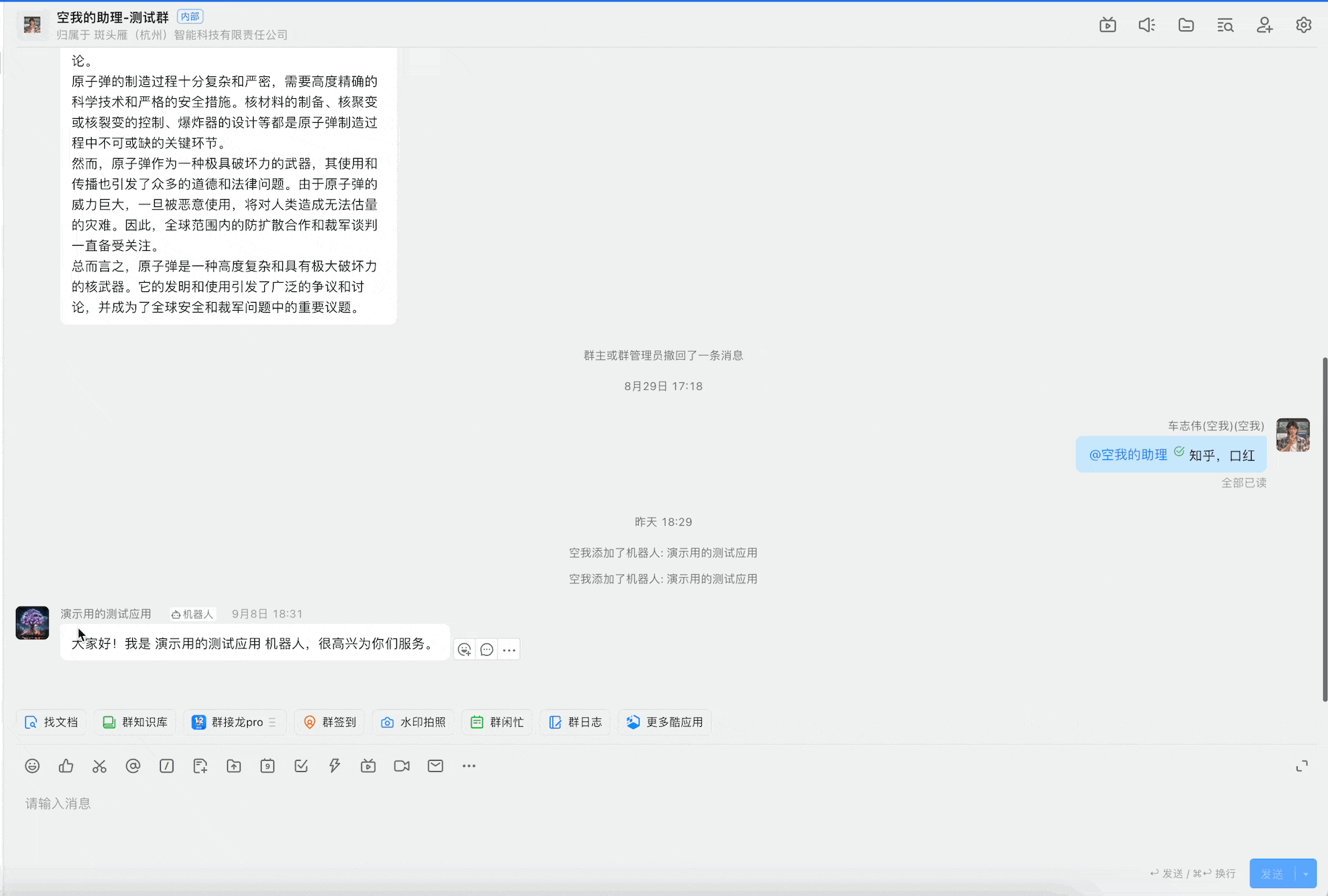Expand the message input to fullscreen

pos(1301,766)
